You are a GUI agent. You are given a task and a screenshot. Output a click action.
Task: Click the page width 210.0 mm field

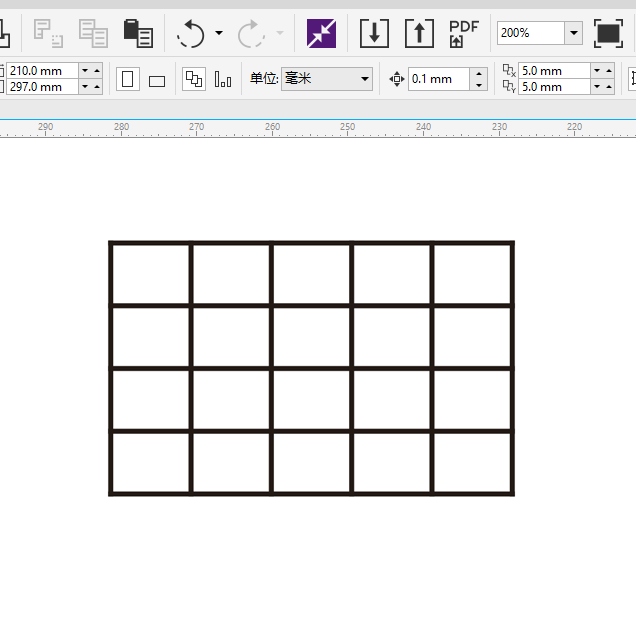click(x=42, y=71)
